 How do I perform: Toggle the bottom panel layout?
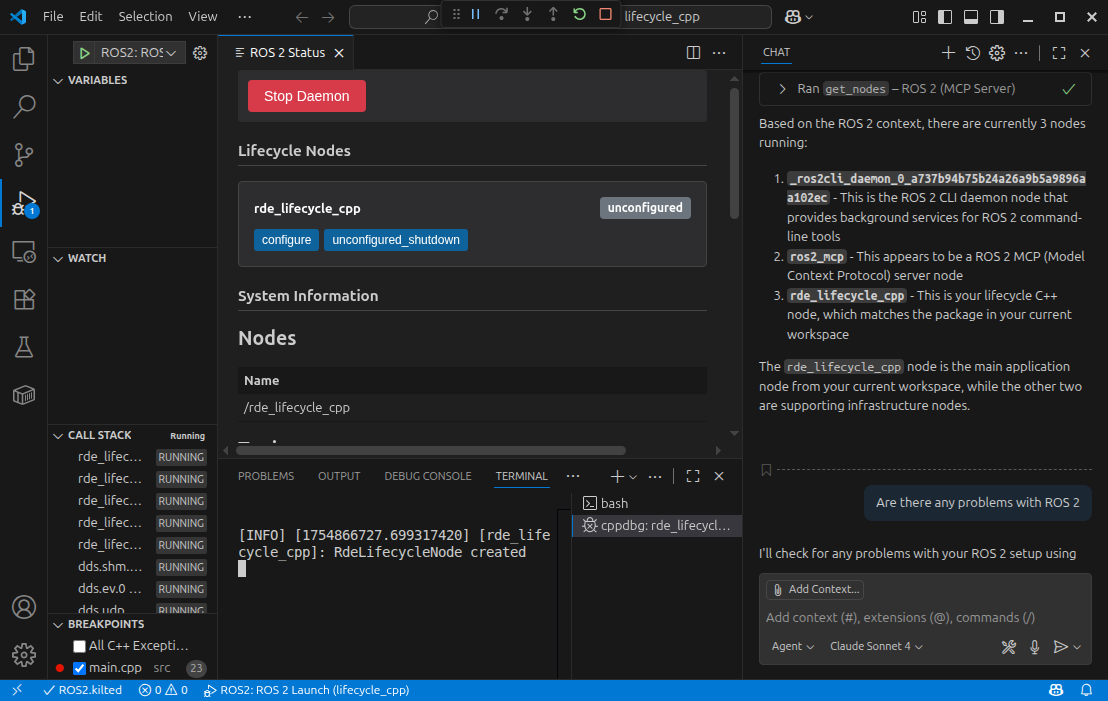[x=971, y=17]
